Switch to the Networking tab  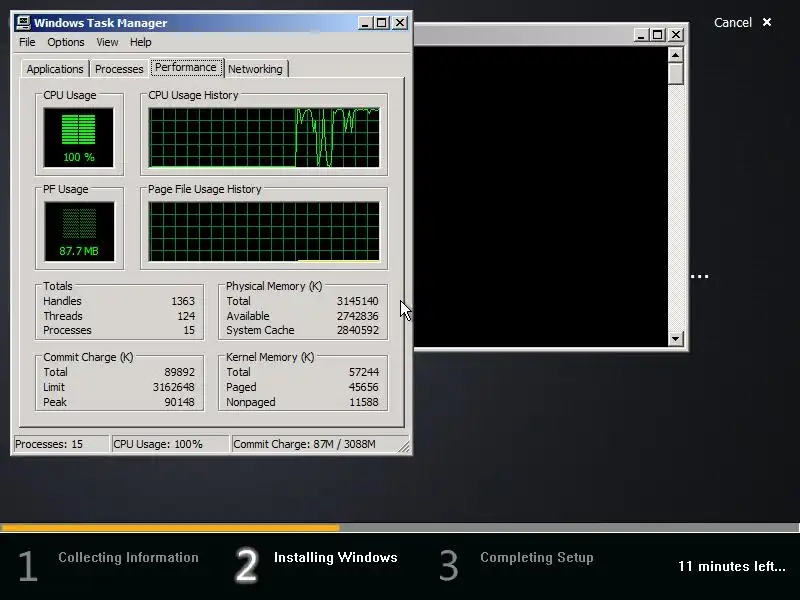click(x=255, y=69)
